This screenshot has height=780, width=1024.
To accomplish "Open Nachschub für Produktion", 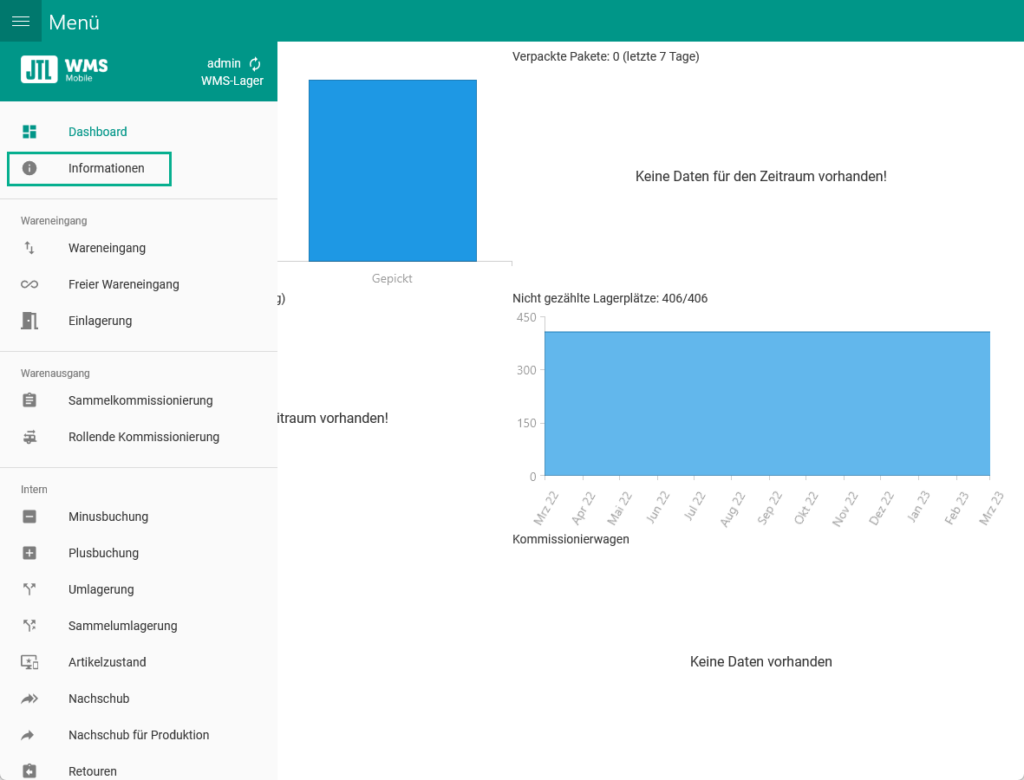I will (x=138, y=735).
